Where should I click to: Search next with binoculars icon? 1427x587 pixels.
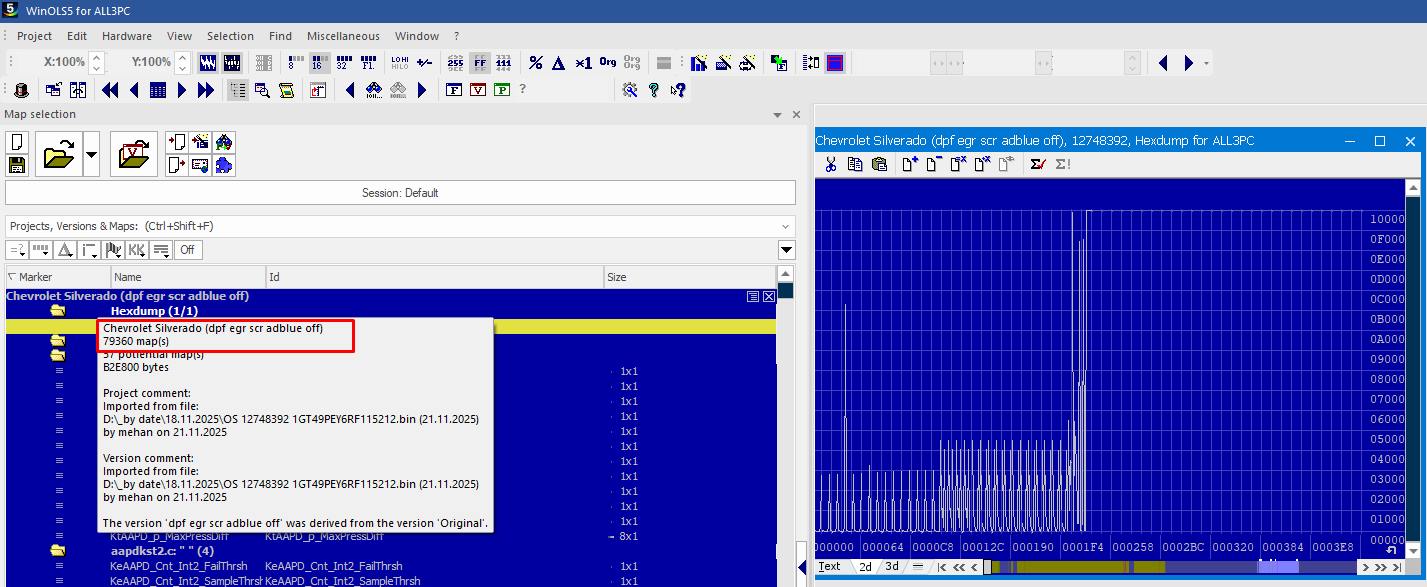coord(374,90)
